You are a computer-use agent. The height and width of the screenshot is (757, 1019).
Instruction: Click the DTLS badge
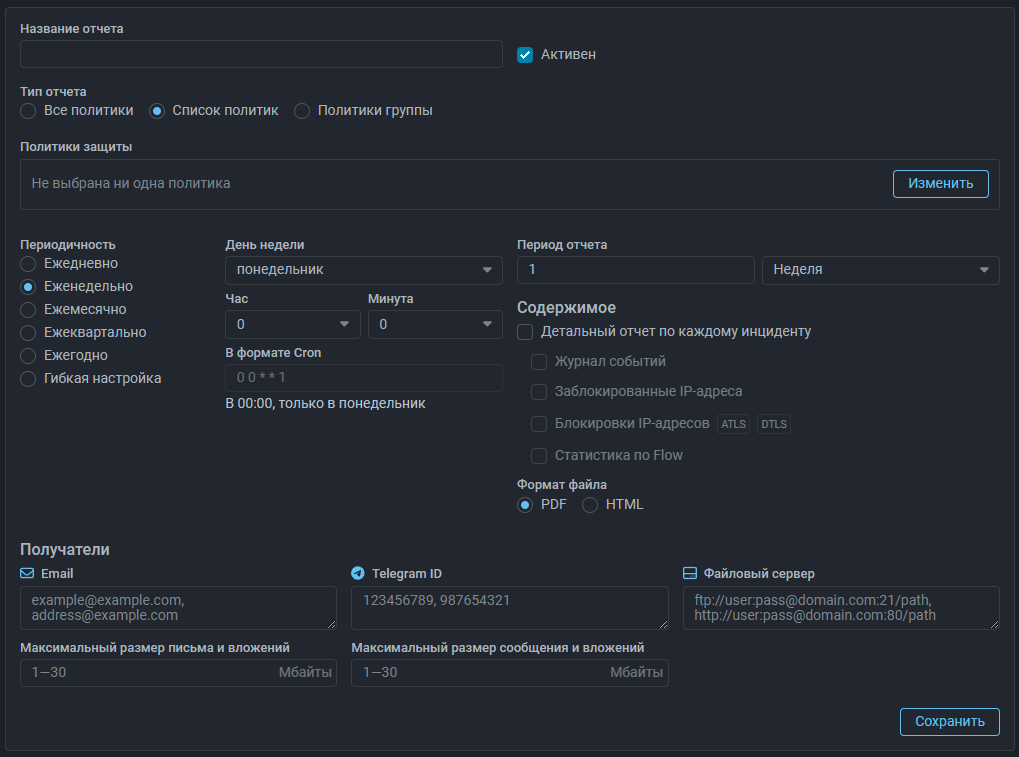point(773,424)
